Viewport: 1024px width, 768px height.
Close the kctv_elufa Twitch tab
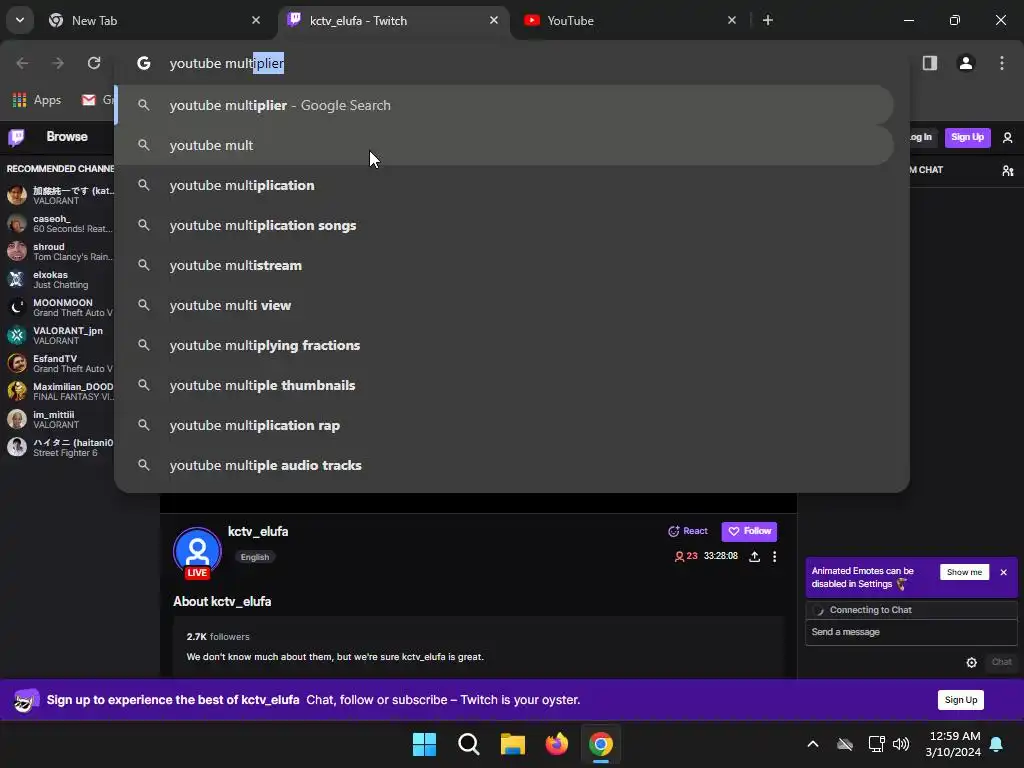(494, 20)
